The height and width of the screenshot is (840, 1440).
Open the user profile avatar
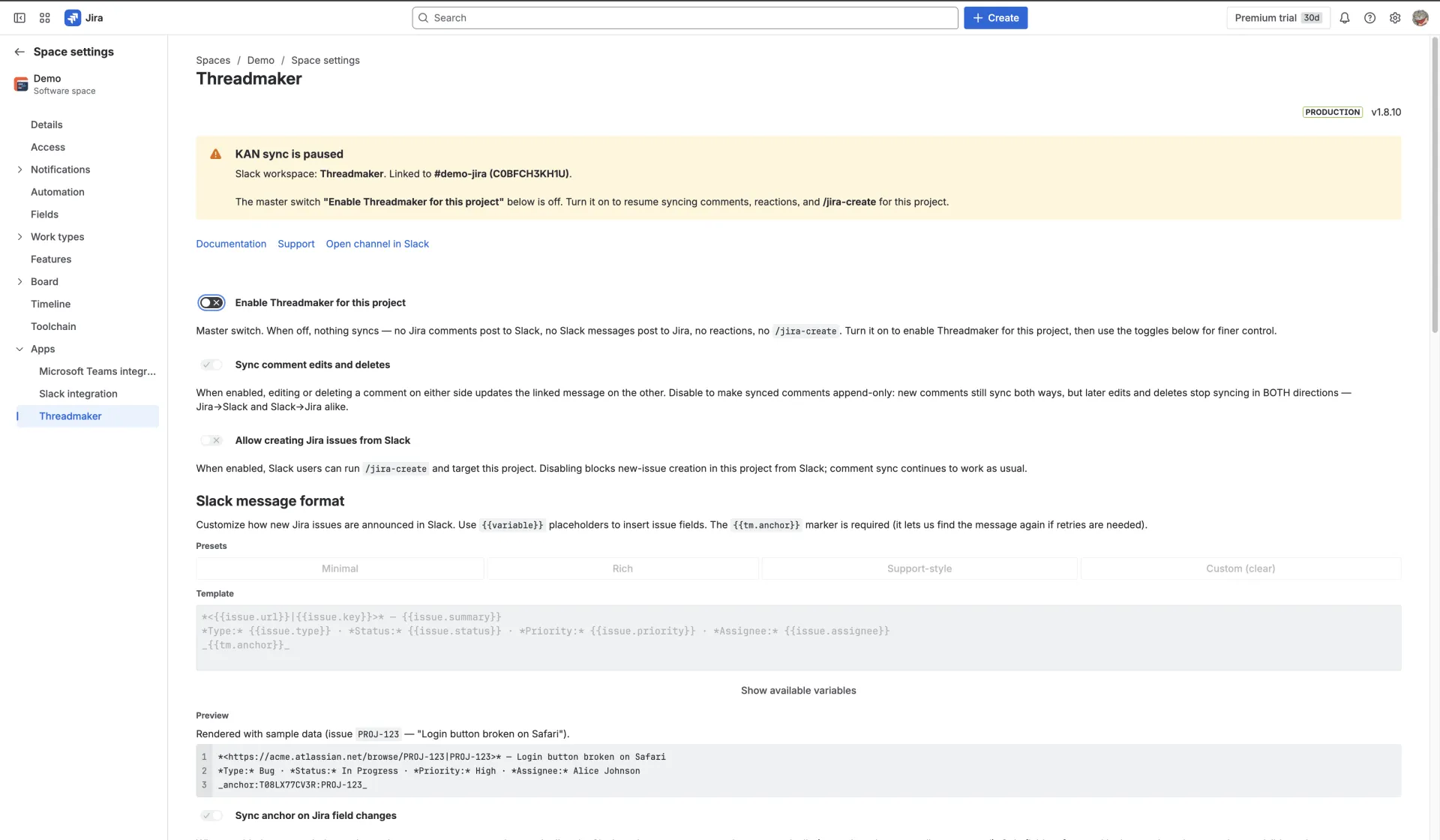click(1420, 18)
